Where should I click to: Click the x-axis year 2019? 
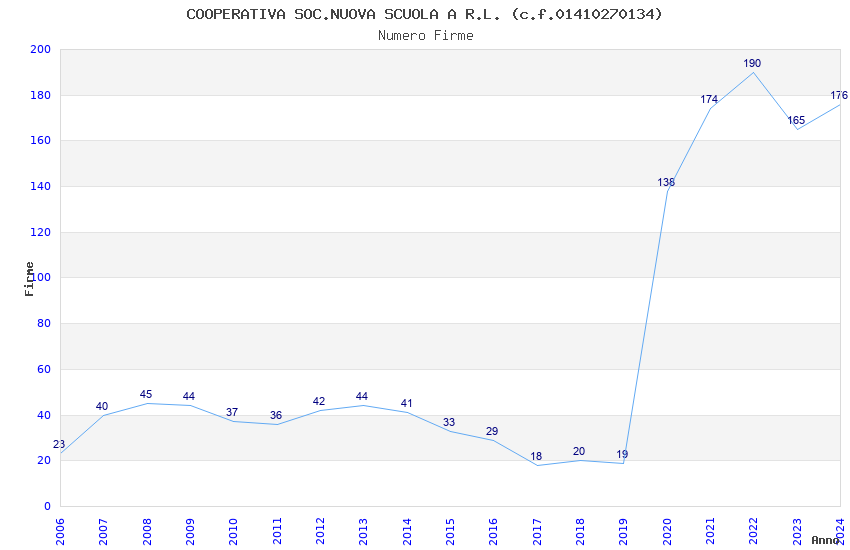(x=623, y=532)
